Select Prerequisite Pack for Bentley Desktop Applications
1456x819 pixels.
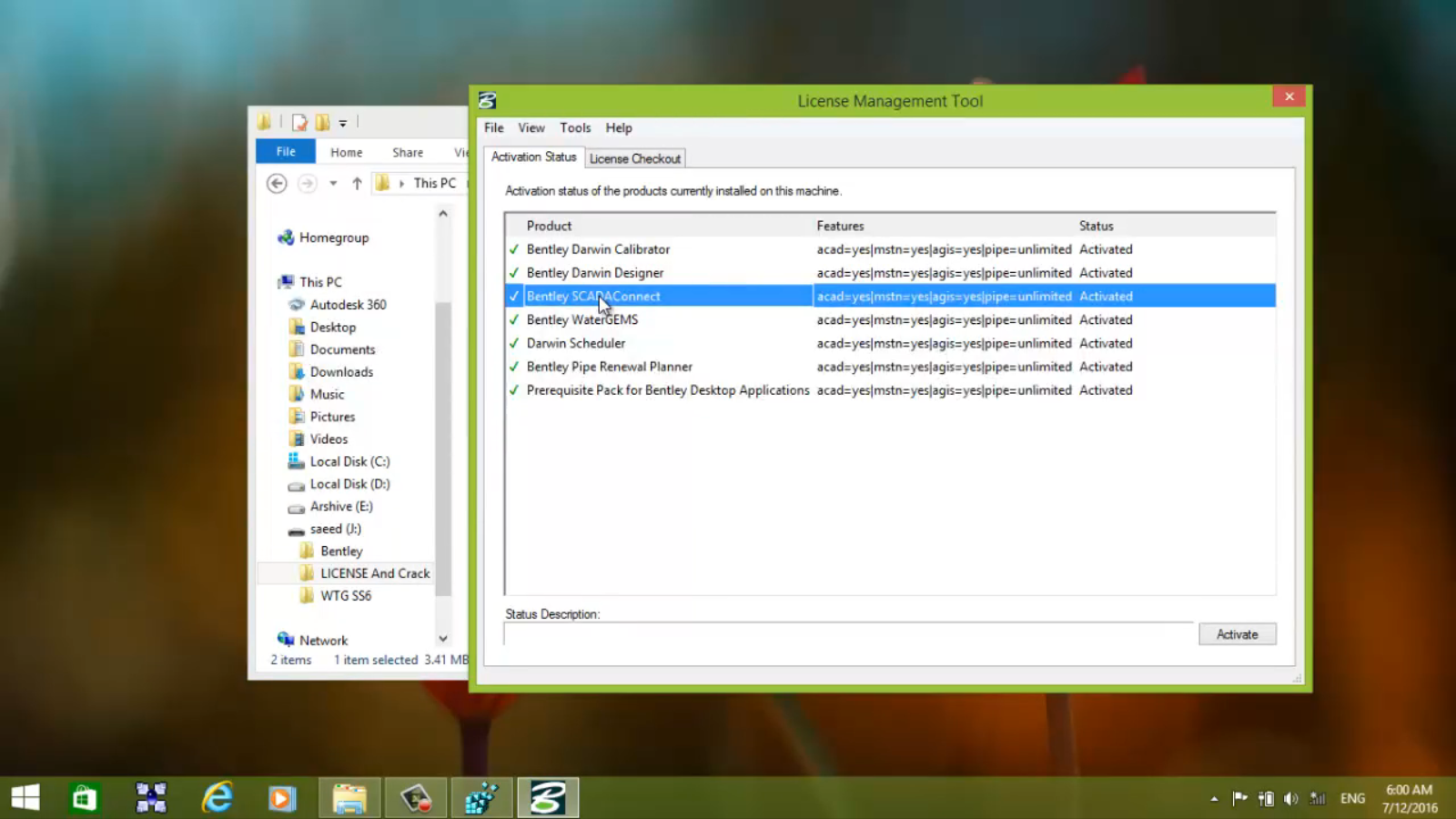click(x=890, y=390)
